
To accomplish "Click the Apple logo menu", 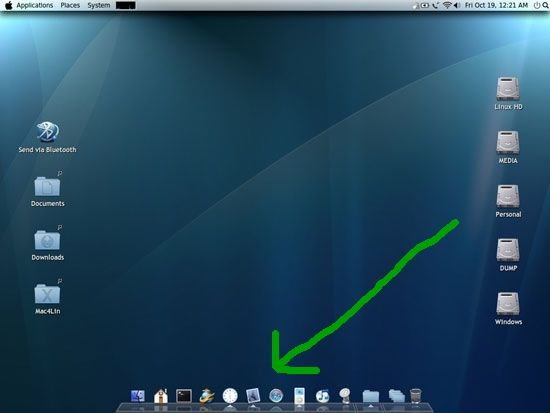I will coord(8,5).
